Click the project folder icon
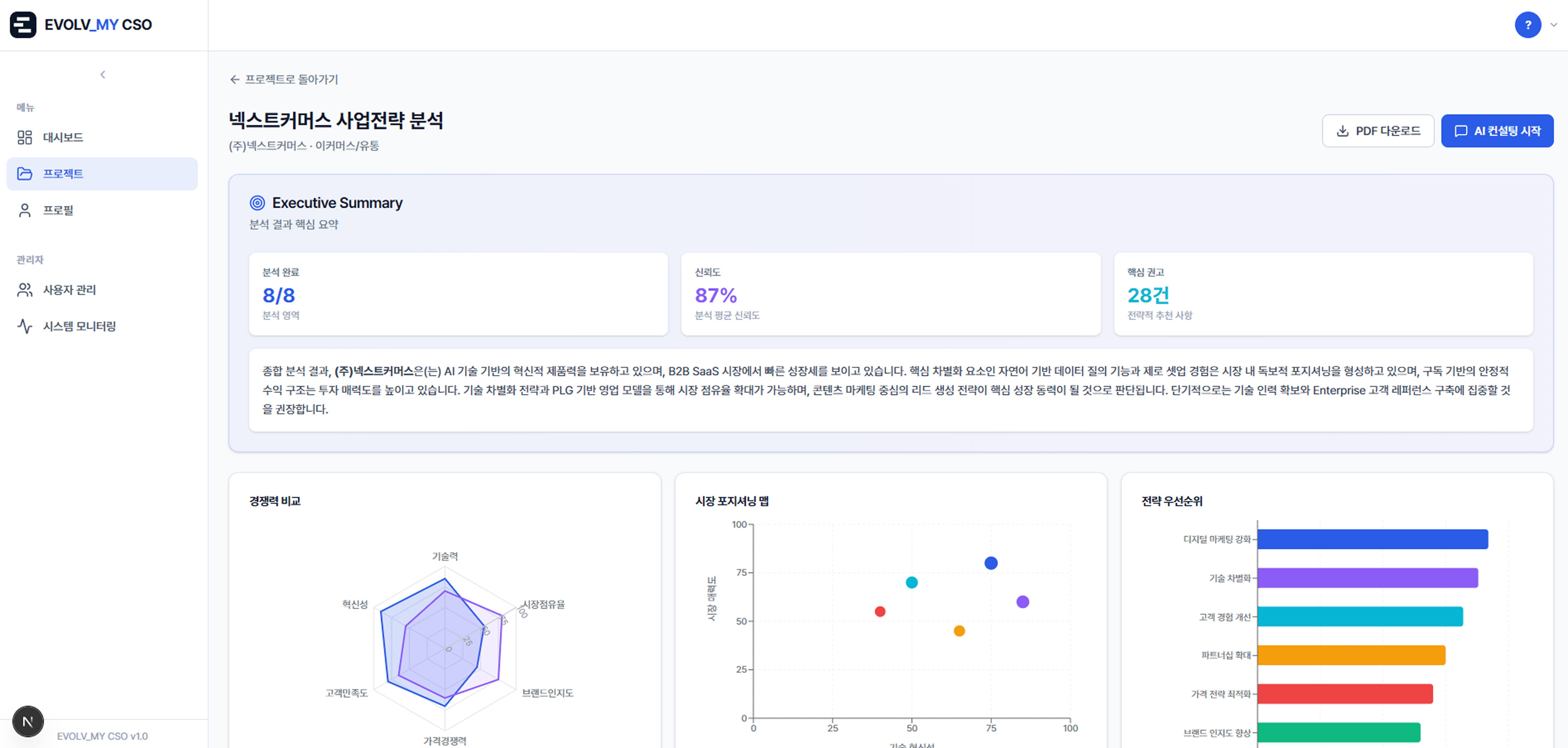Viewport: 1568px width, 748px height. pos(24,174)
